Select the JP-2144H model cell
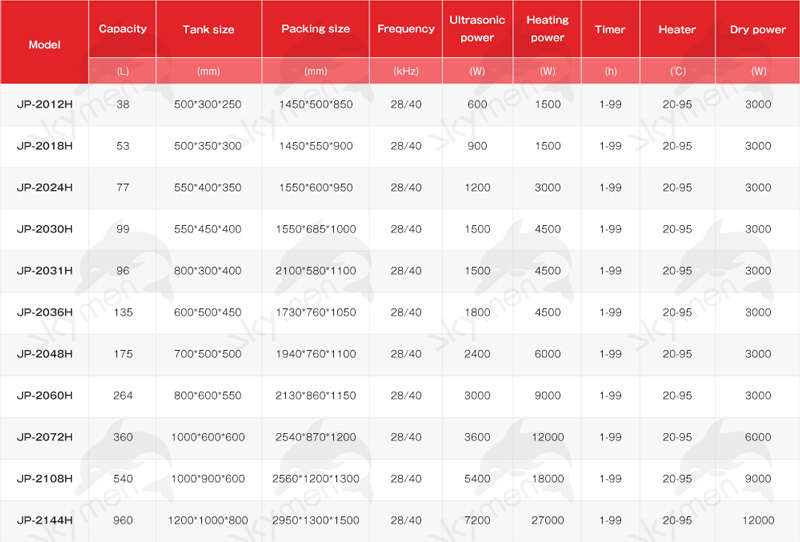Image resolution: width=800 pixels, height=542 pixels. coord(44,520)
